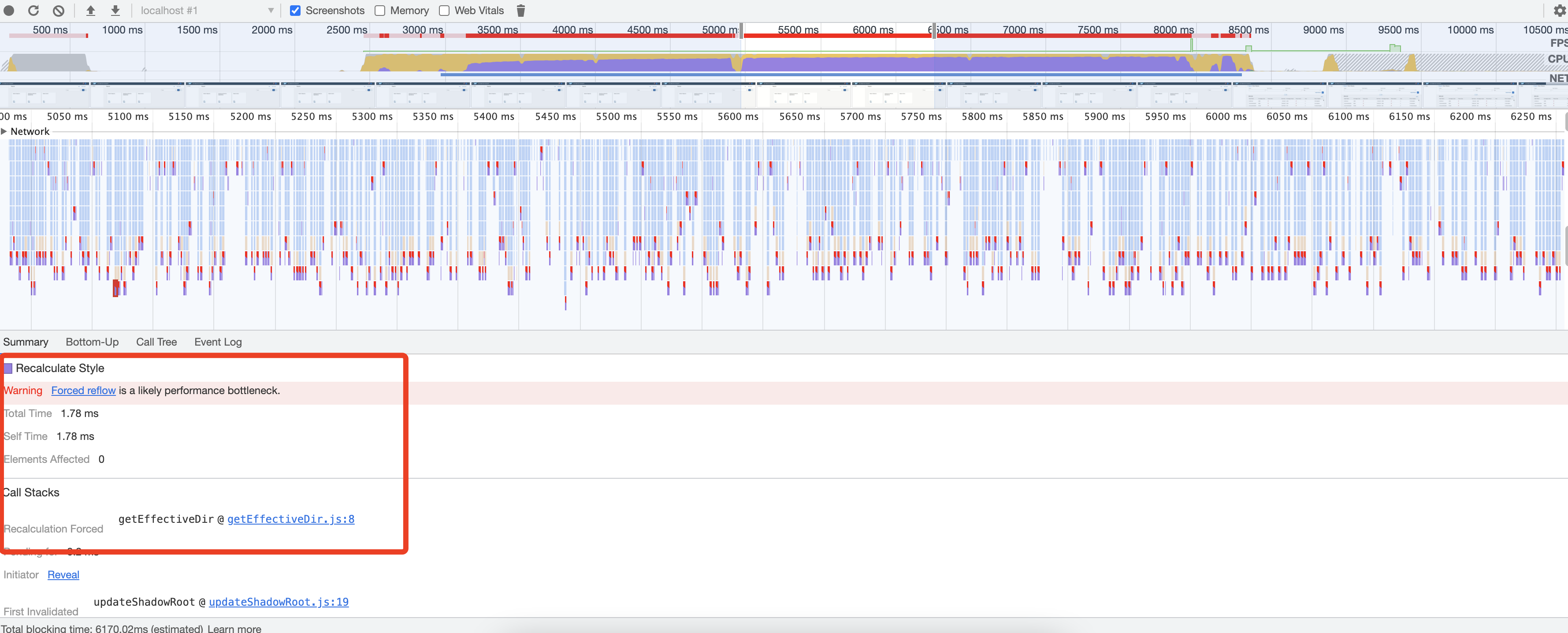Load a saved profile via upload icon
The width and height of the screenshot is (1568, 633).
point(90,10)
